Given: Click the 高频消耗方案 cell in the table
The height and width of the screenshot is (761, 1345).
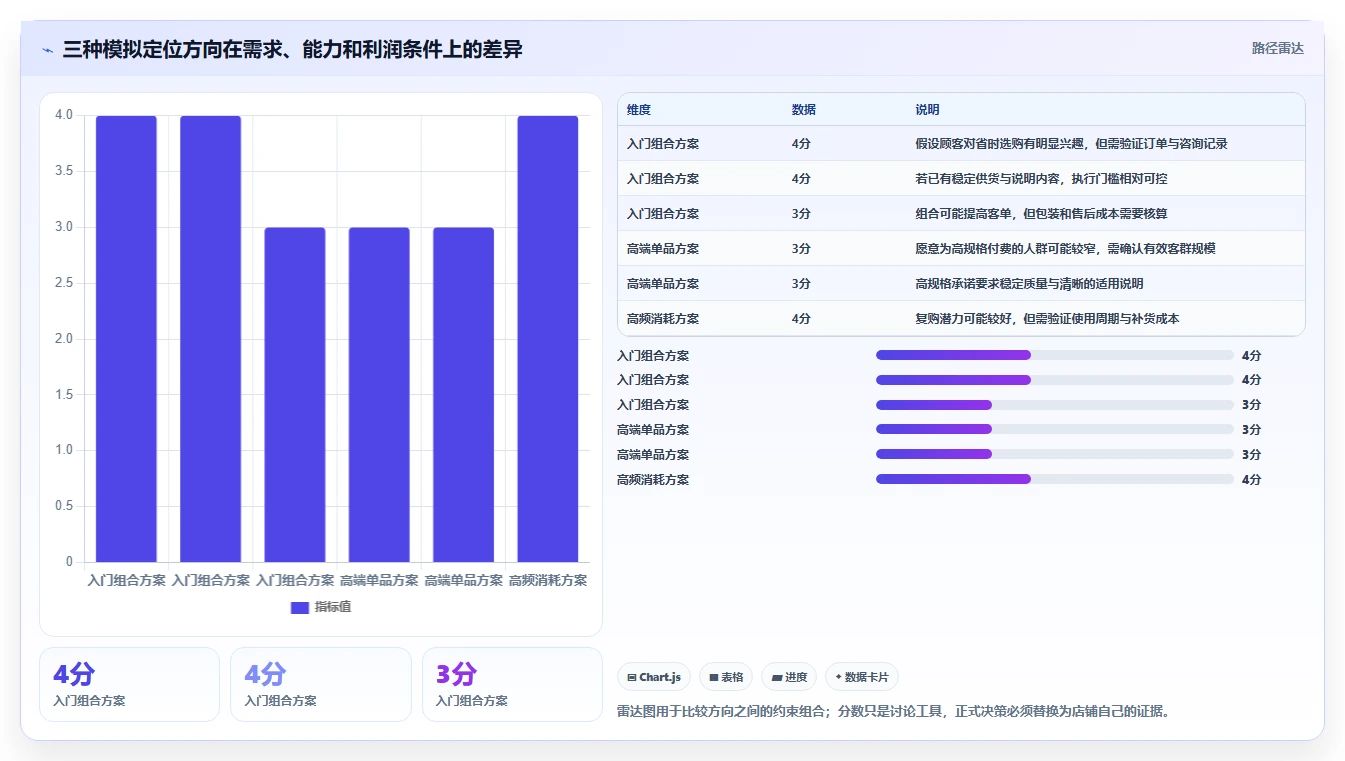Looking at the screenshot, I should tap(663, 319).
